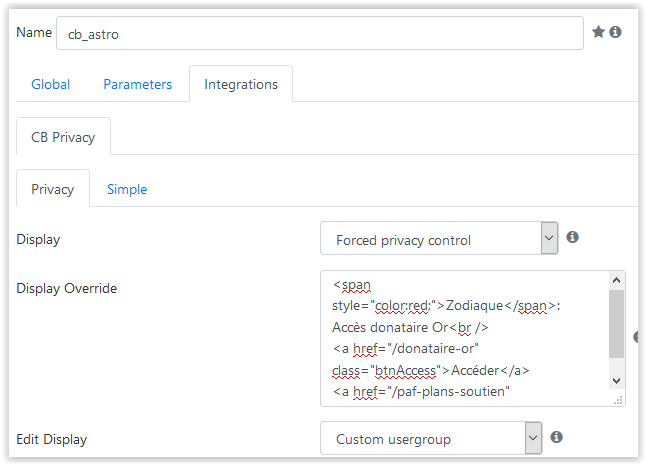Switch to the Global tab
The image size is (646, 465).
(51, 84)
